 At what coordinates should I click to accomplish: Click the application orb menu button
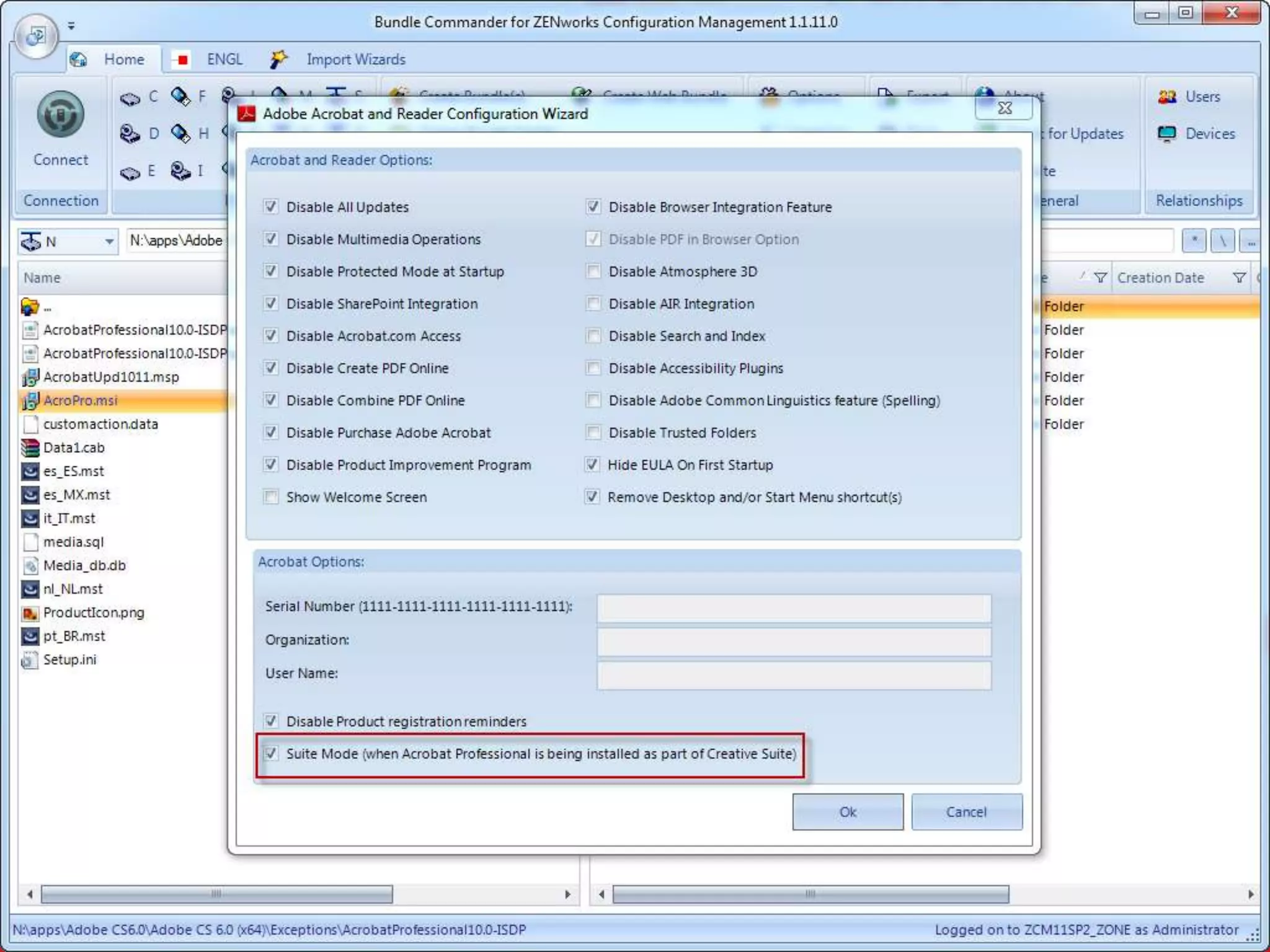(x=35, y=36)
